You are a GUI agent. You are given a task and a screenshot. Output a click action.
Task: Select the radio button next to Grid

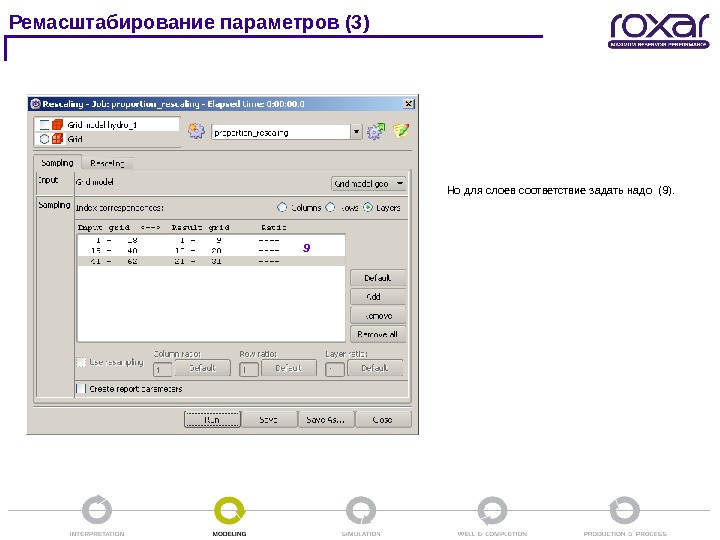click(x=44, y=139)
